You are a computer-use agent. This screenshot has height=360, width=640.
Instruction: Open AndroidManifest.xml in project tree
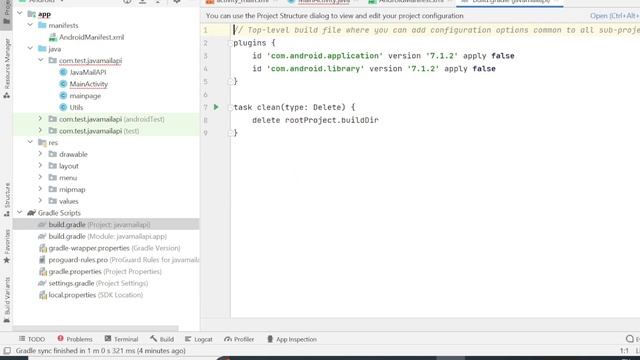point(91,37)
